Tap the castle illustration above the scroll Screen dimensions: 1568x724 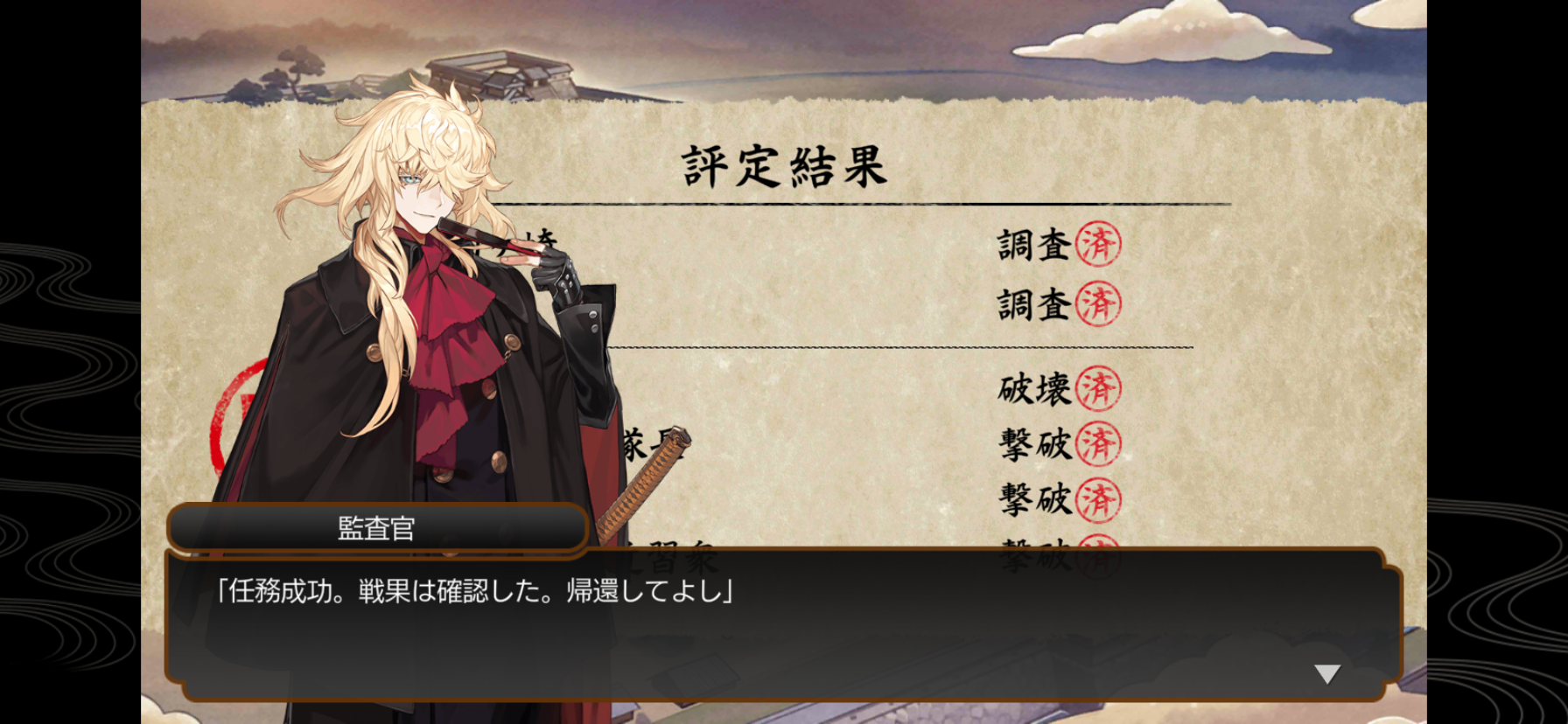[500, 78]
